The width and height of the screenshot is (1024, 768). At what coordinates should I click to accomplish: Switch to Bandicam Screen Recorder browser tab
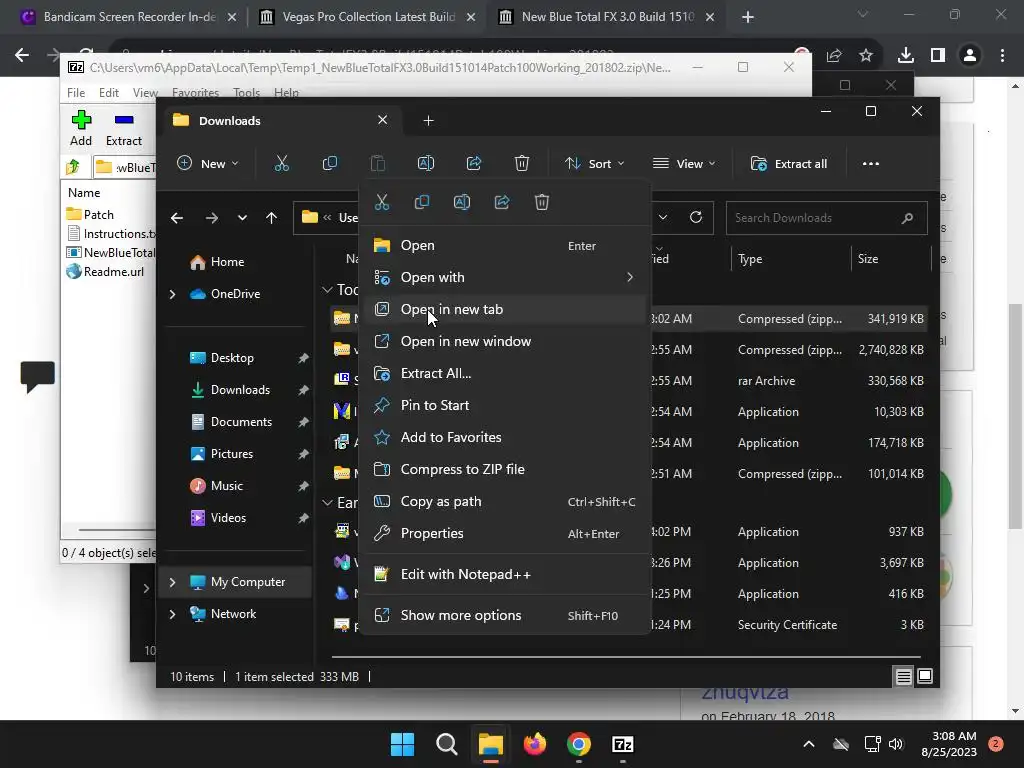[128, 17]
